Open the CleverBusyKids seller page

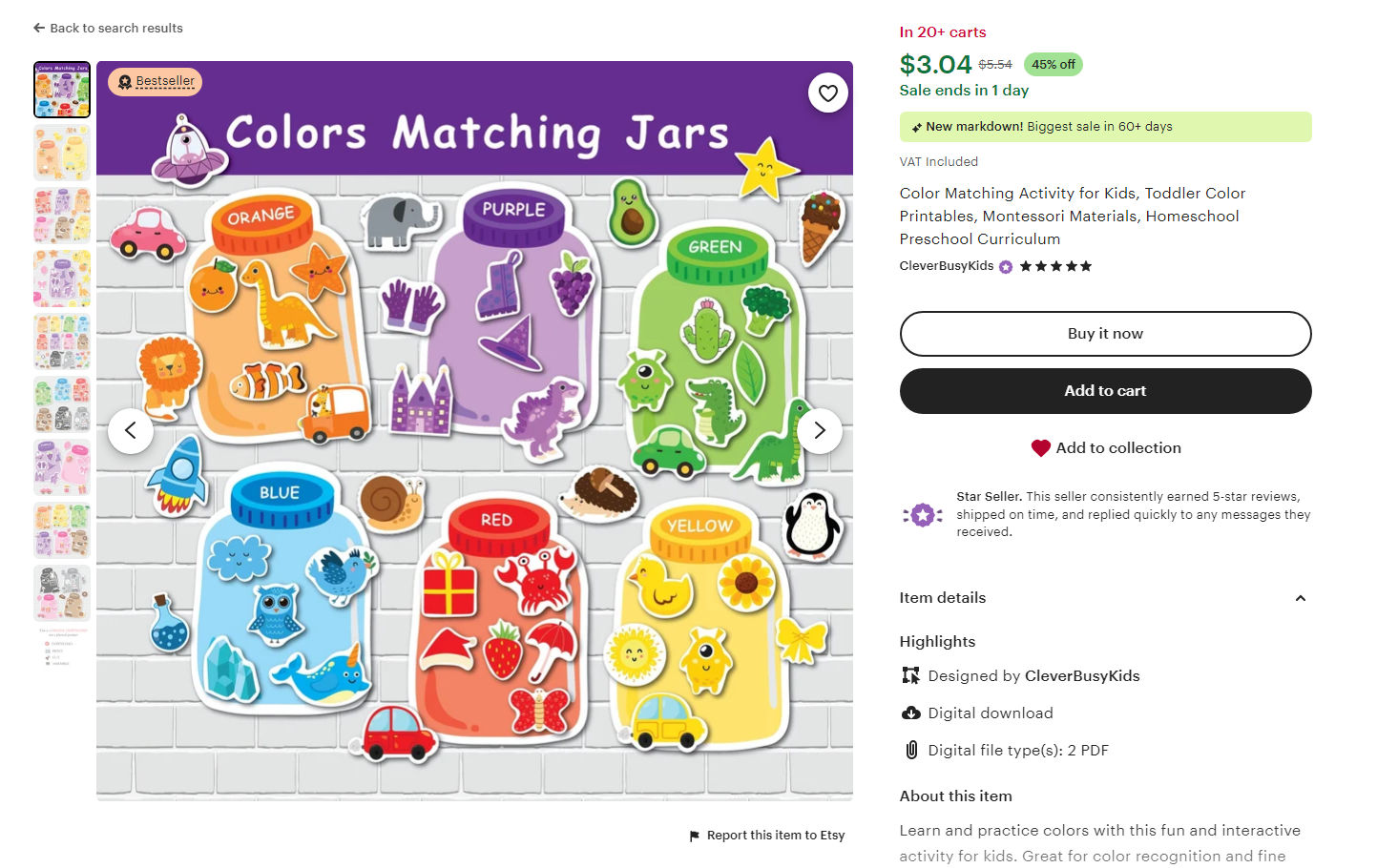click(x=946, y=266)
